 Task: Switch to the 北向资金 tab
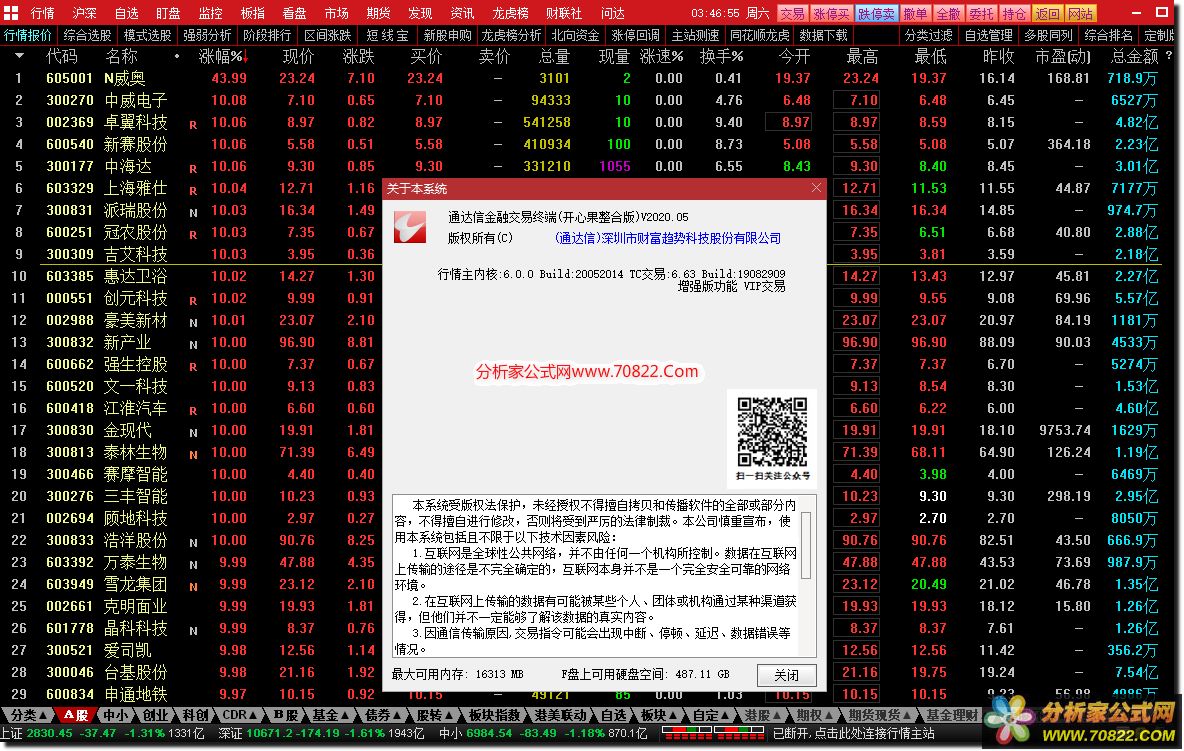point(575,35)
